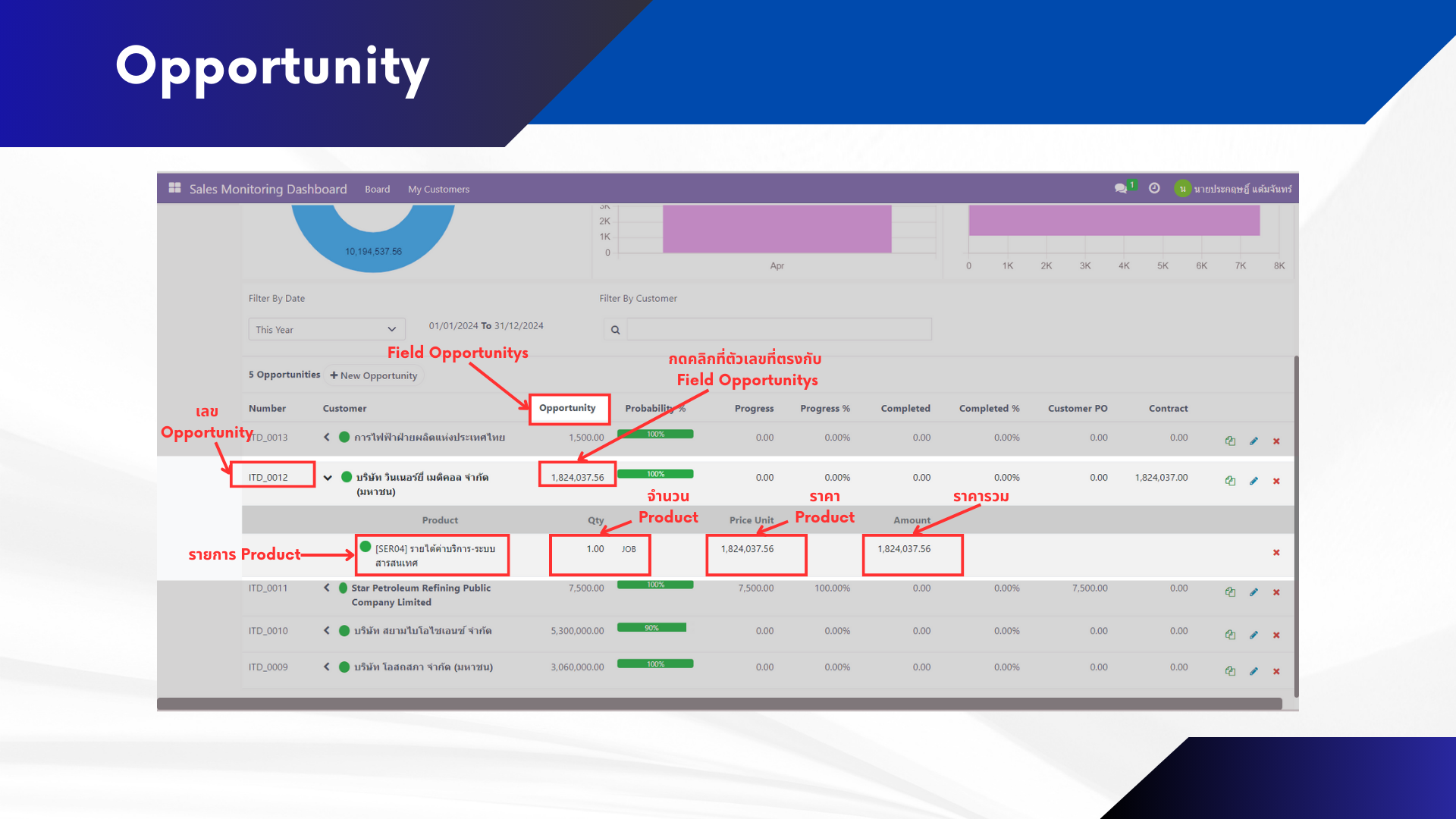Screen dimensions: 1456x819
Task: Open the apps grid menu icon
Action: (x=174, y=188)
